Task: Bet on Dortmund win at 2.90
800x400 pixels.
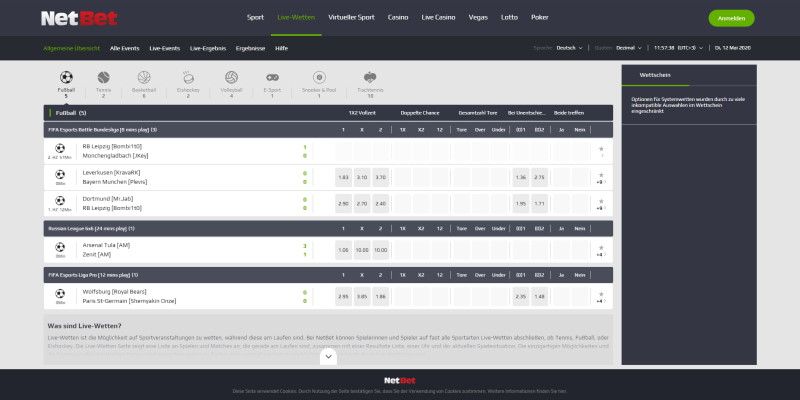Action: tap(343, 204)
